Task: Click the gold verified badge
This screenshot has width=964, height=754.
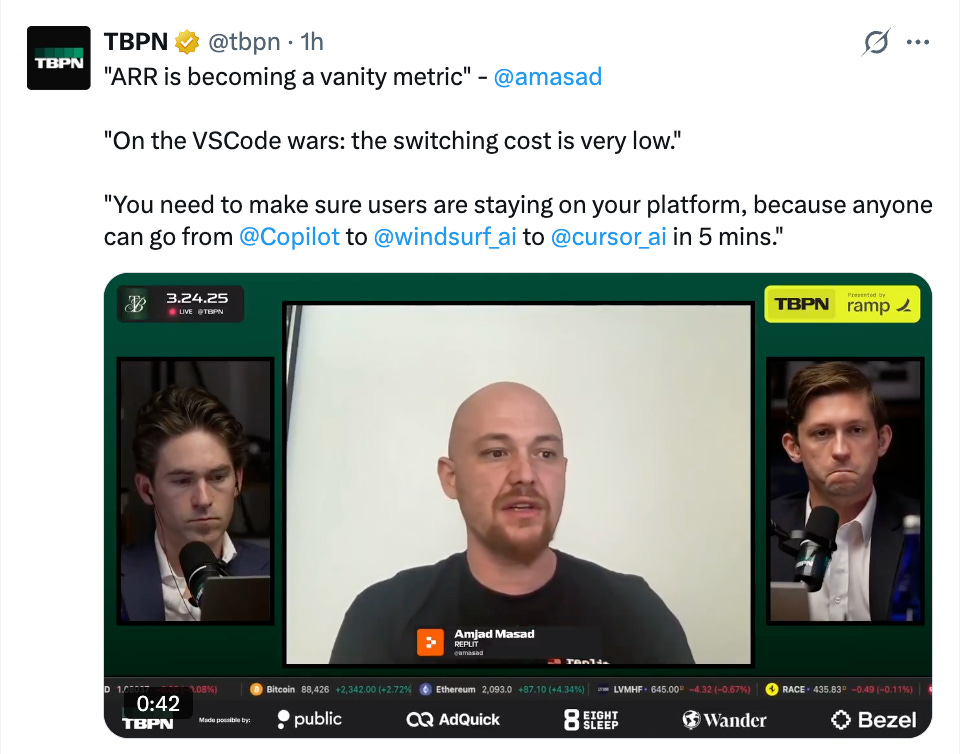Action: [x=187, y=42]
